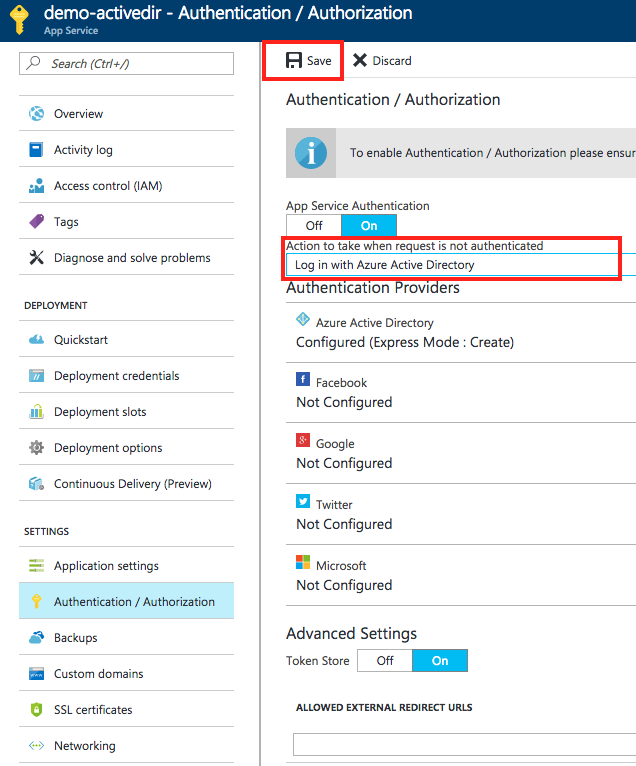This screenshot has height=766, width=636.
Task: Discard the pending changes
Action: 382,61
